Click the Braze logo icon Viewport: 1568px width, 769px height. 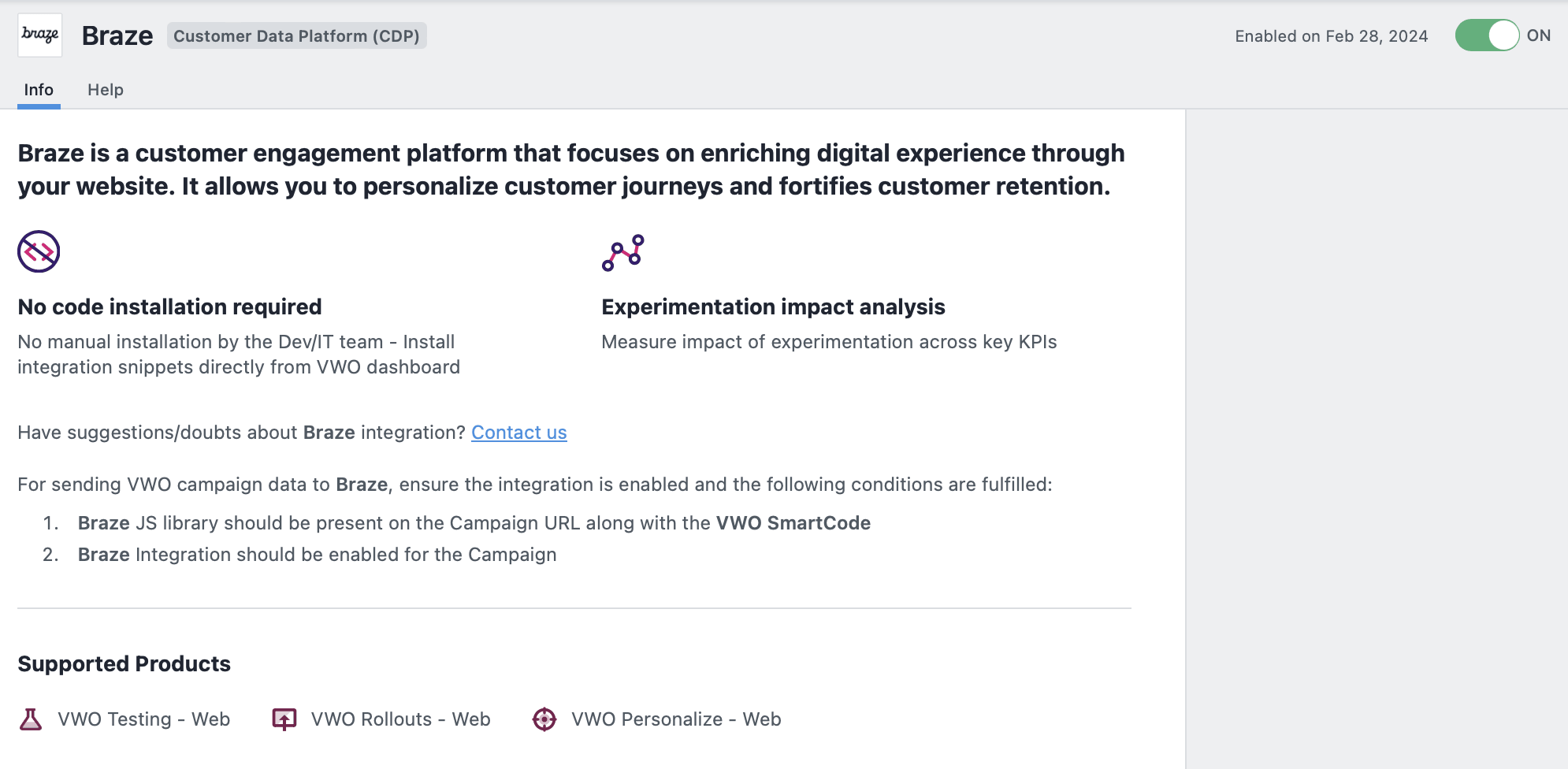point(40,35)
